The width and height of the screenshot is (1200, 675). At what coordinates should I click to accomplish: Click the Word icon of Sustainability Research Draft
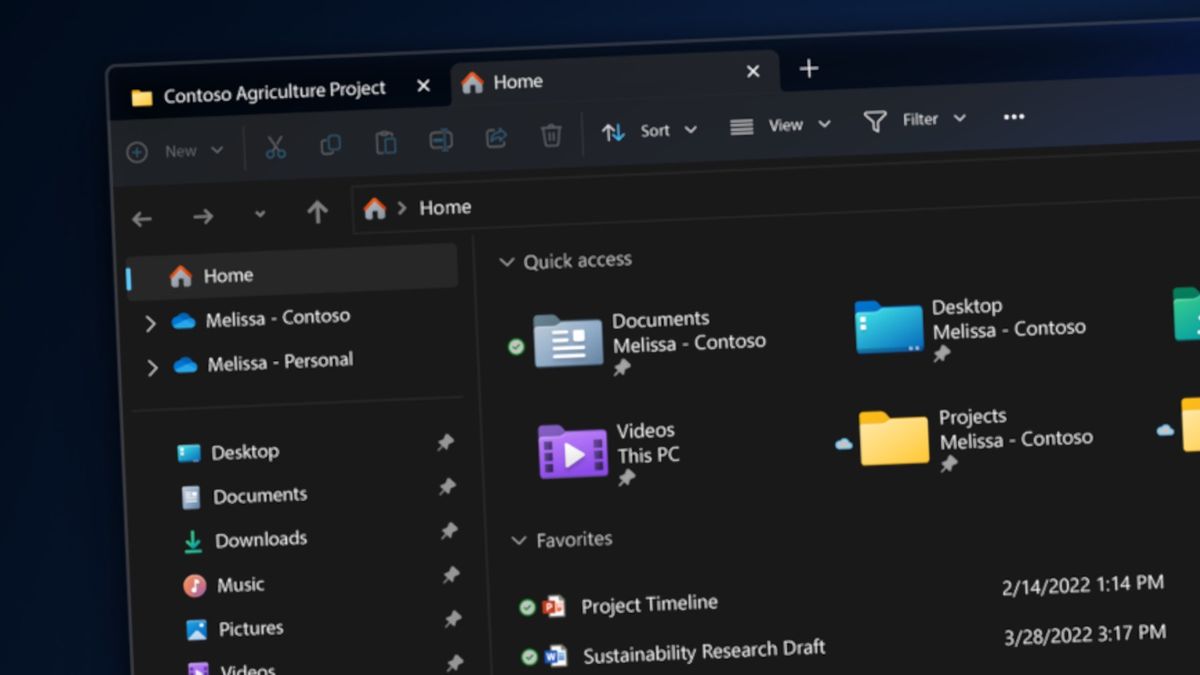click(x=556, y=656)
